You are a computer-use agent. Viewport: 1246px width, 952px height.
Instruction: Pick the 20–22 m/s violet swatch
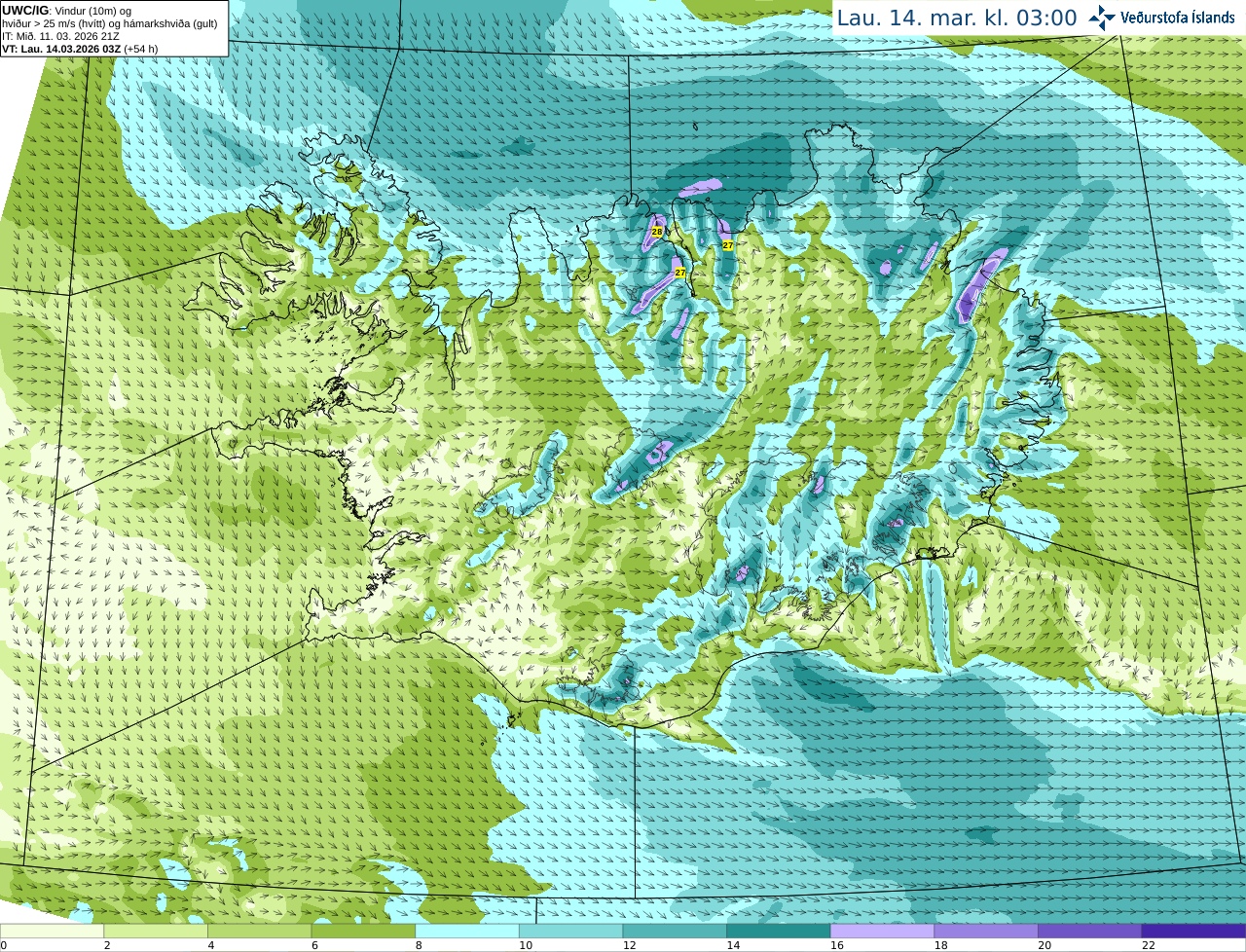pos(1090,931)
